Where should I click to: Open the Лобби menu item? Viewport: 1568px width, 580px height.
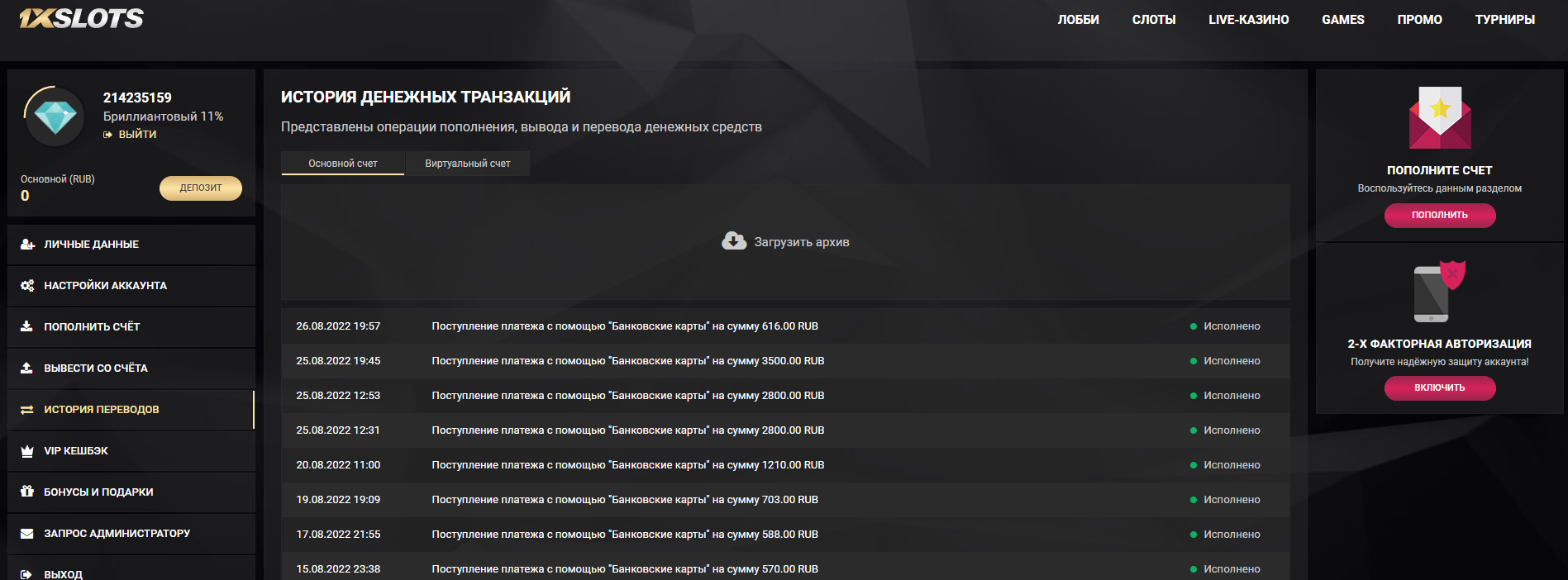click(x=1078, y=20)
